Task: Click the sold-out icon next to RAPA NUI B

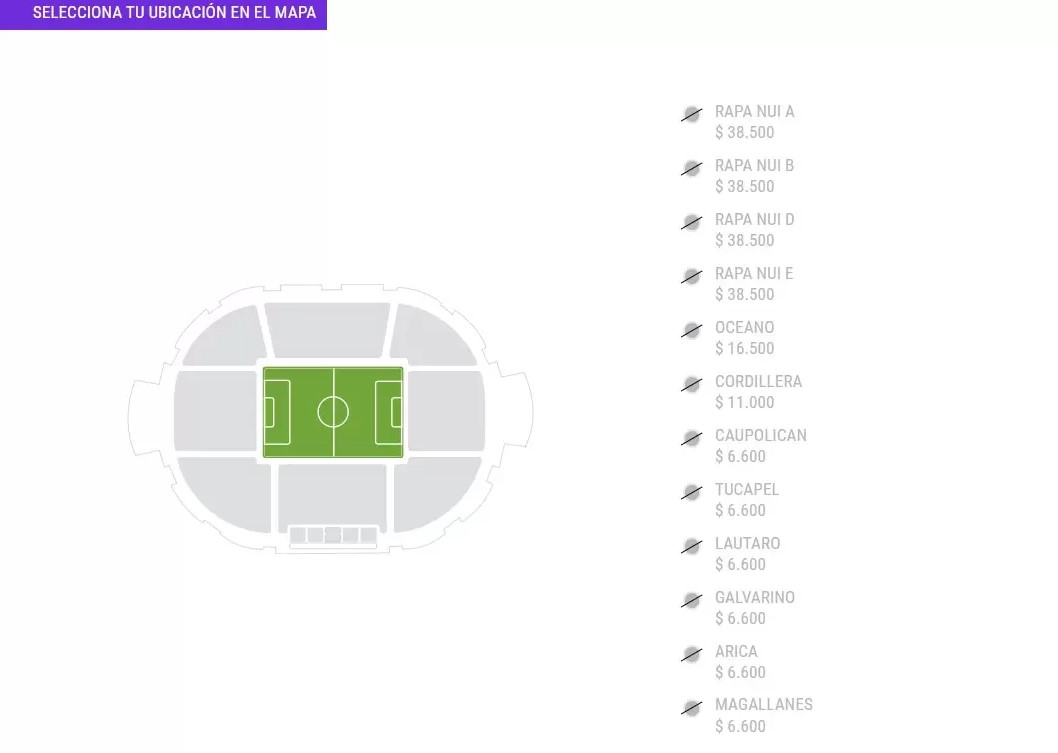Action: tap(692, 169)
